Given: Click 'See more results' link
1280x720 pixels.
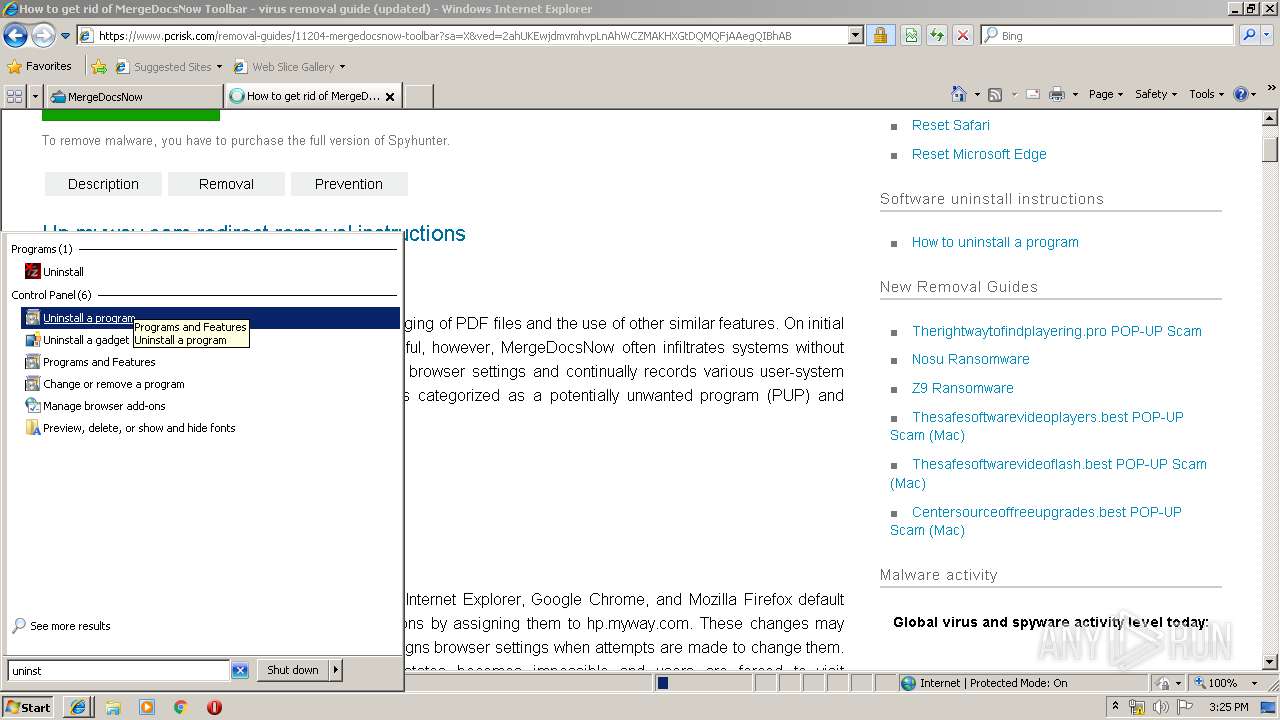Looking at the screenshot, I should (70, 626).
